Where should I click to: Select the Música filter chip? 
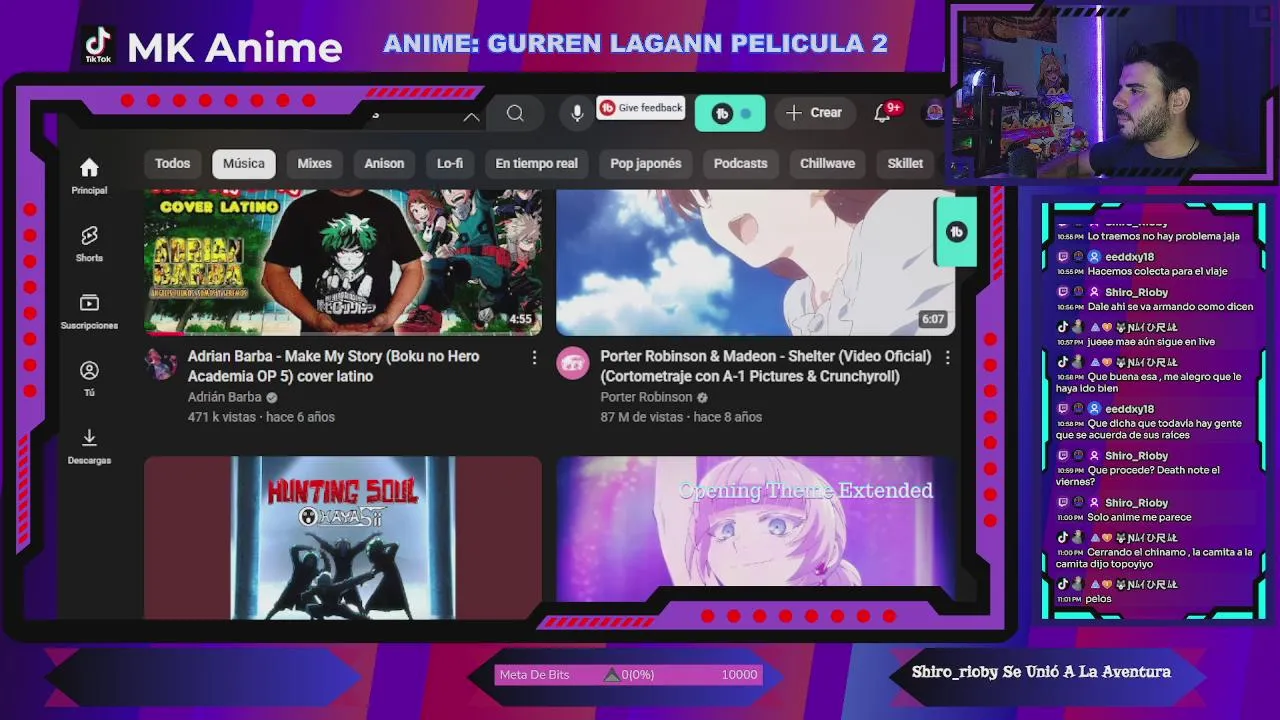[244, 164]
